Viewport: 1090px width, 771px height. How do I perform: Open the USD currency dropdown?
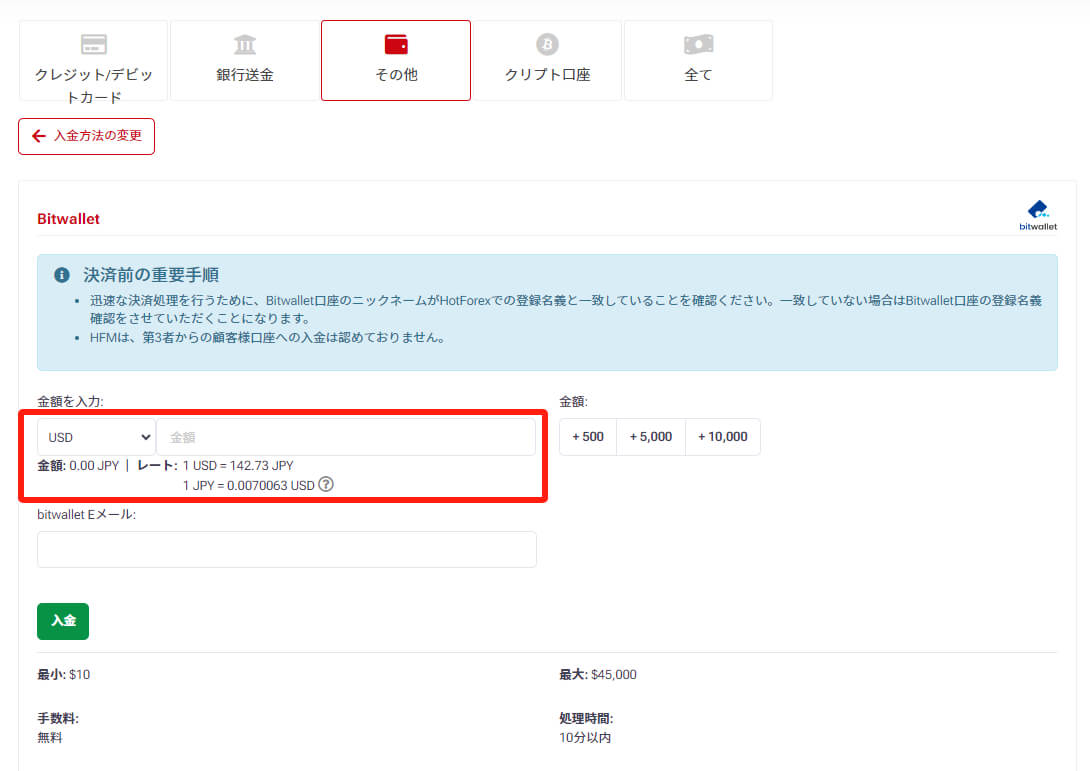[x=96, y=437]
